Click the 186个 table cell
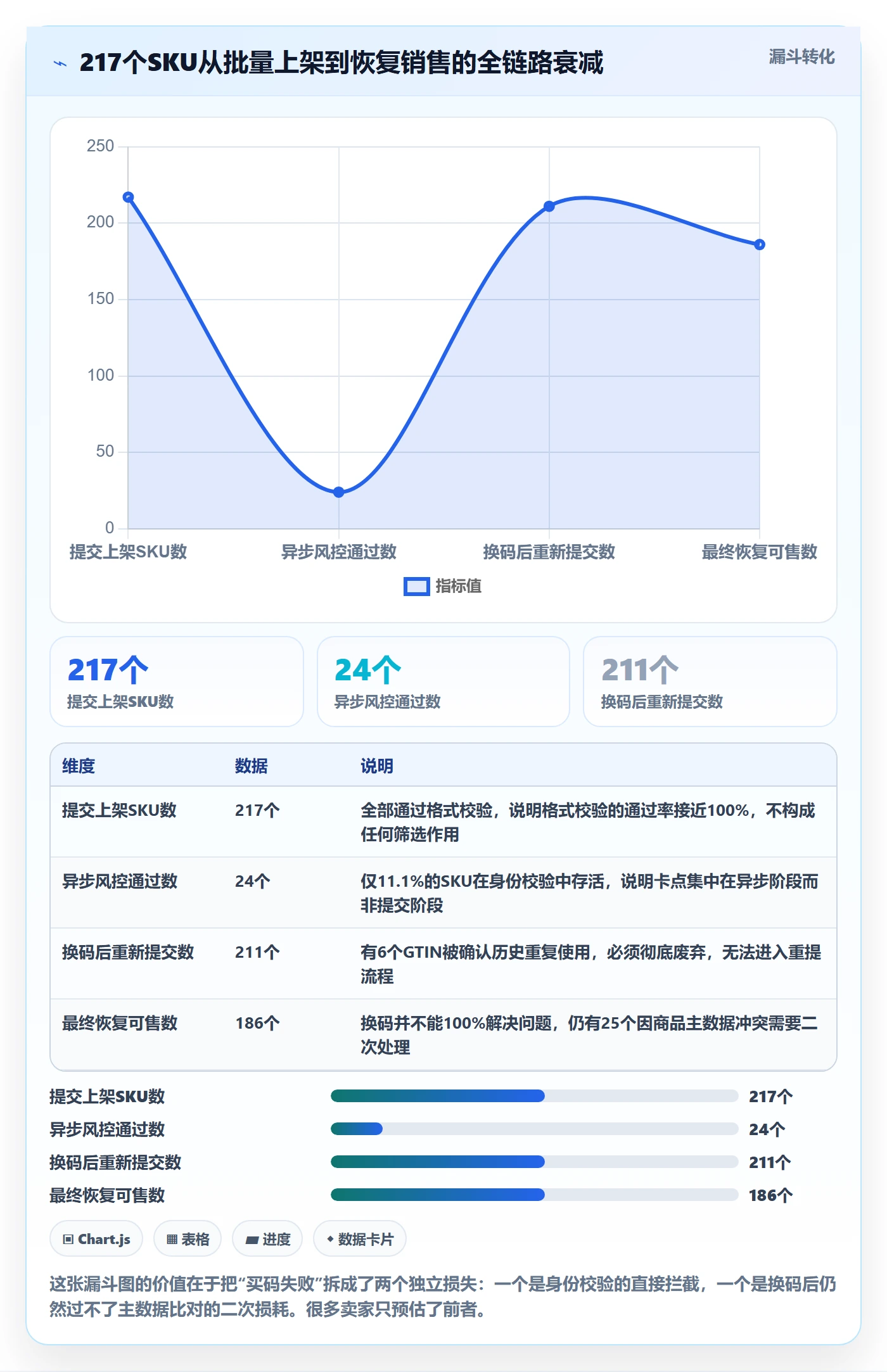The image size is (887, 1372). point(257,1023)
